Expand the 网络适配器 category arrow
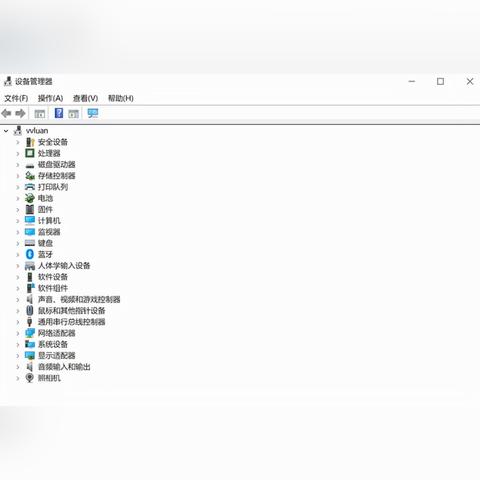This screenshot has width=480, height=480. [x=18, y=333]
